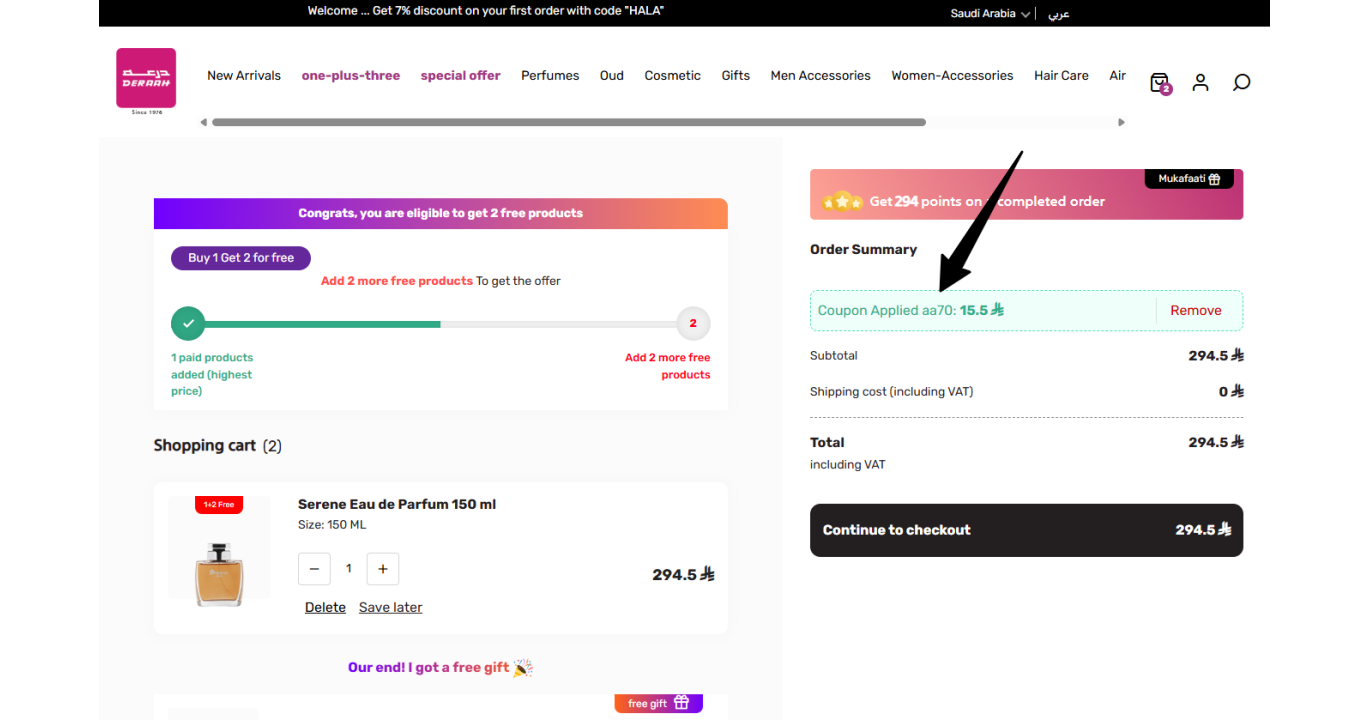Image resolution: width=1368 pixels, height=720 pixels.
Task: Click the Mukafaati gift badge
Action: [1189, 179]
